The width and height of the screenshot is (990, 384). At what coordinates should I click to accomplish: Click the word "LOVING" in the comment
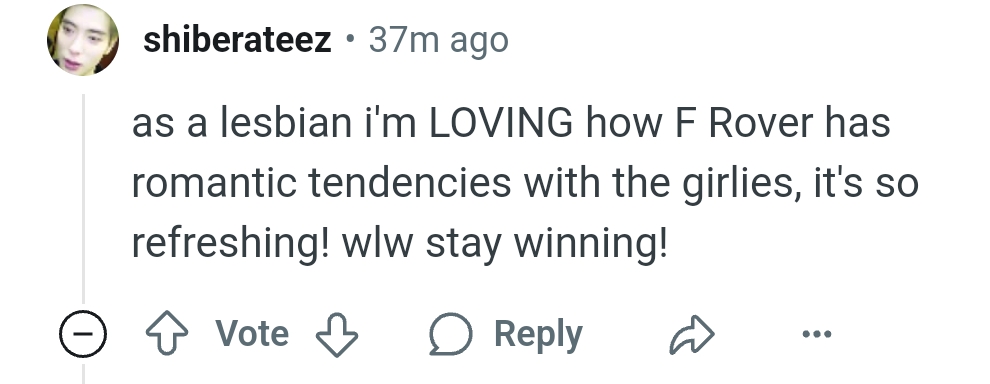click(501, 123)
